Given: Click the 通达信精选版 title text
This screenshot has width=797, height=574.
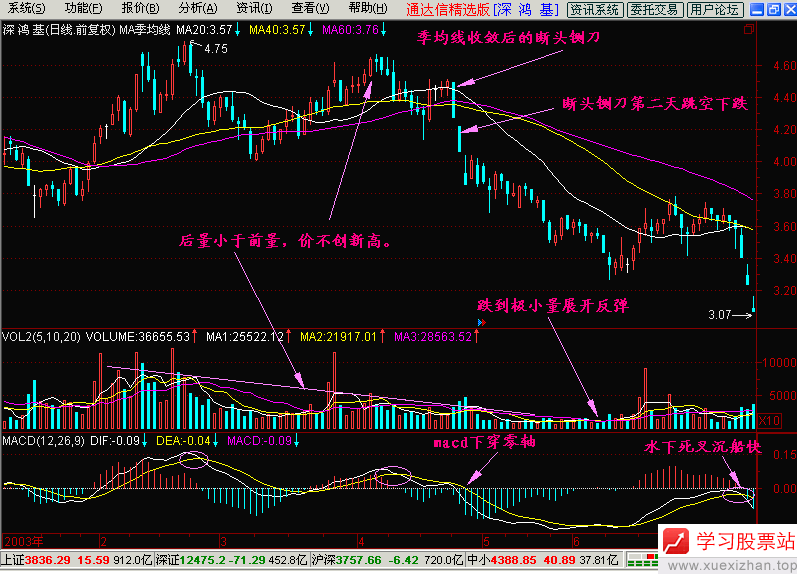Looking at the screenshot, I should click(x=447, y=9).
